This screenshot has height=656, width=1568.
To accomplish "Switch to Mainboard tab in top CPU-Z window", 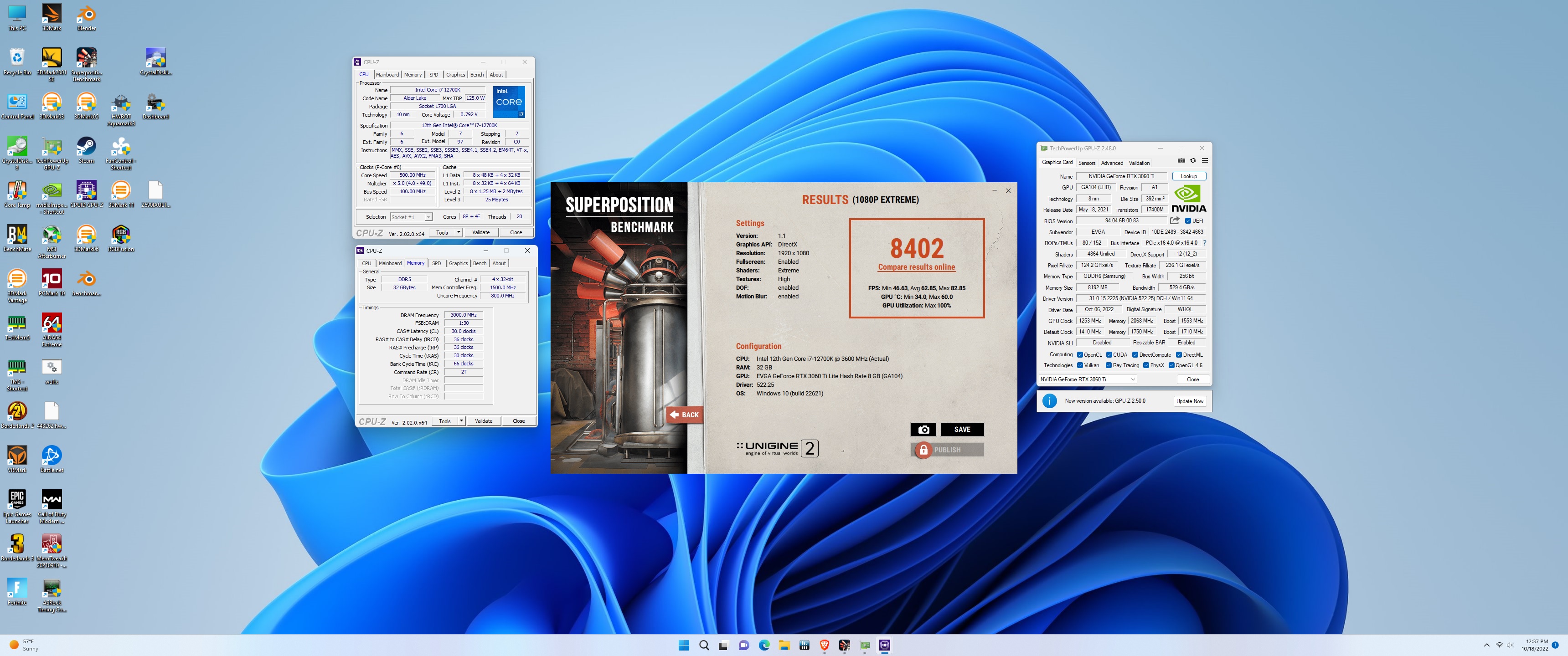I will click(x=387, y=75).
